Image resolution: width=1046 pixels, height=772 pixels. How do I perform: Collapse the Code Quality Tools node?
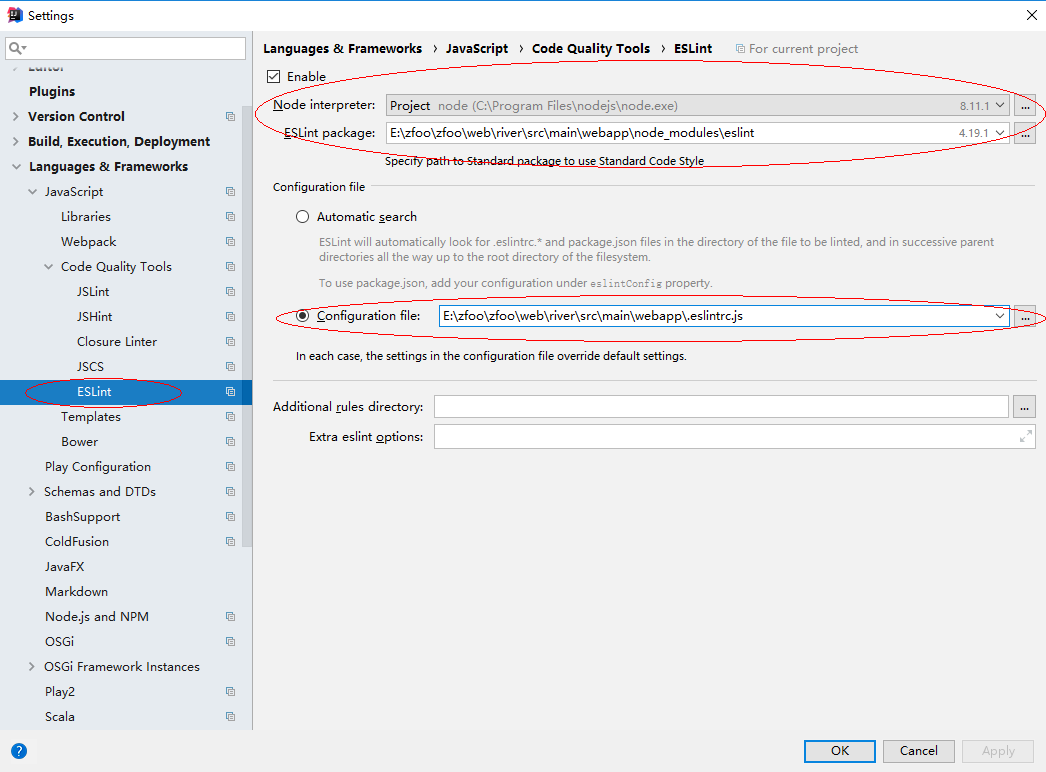tap(49, 267)
